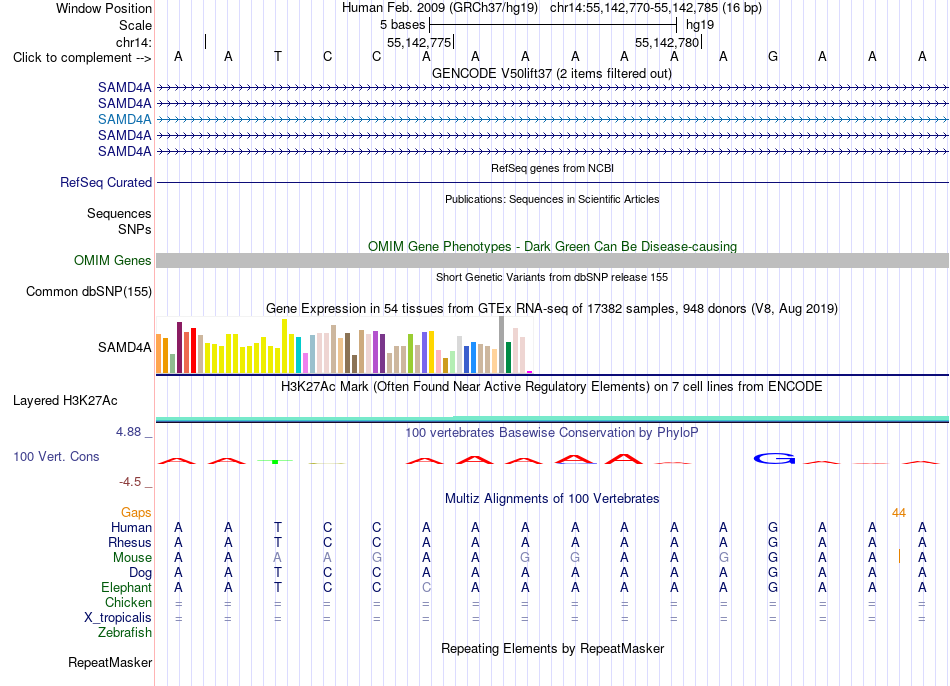
Task: Click the RepeatMasker track label
Action: [x=110, y=662]
